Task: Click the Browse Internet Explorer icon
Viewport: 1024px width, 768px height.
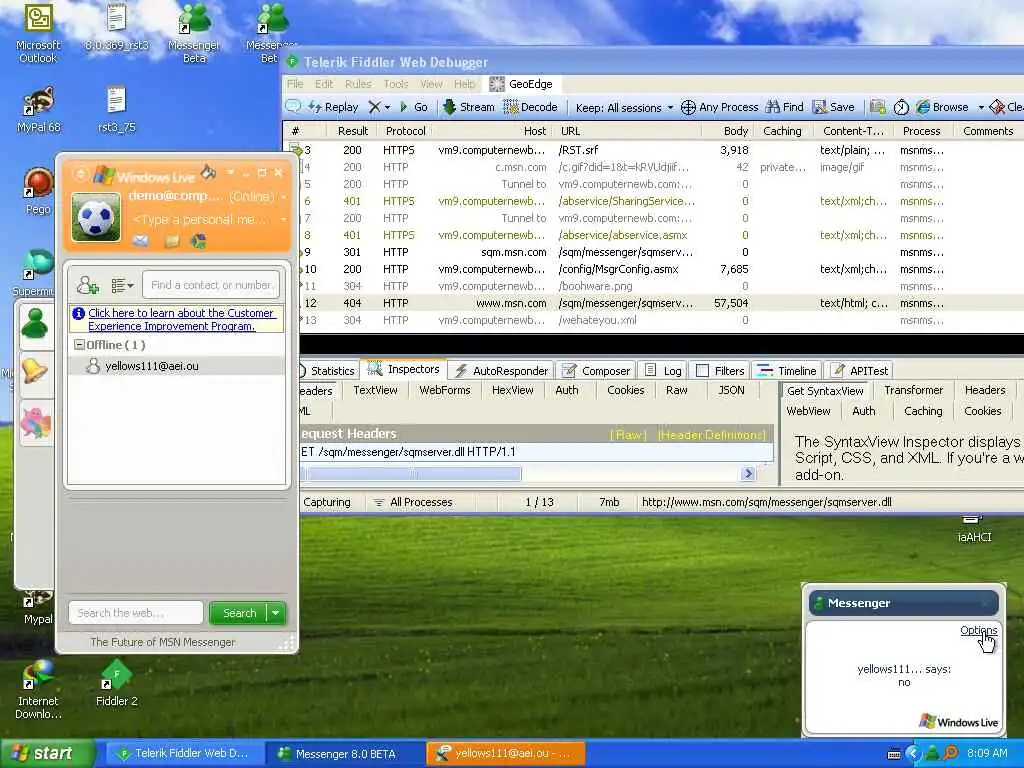Action: pyautogui.click(x=923, y=107)
